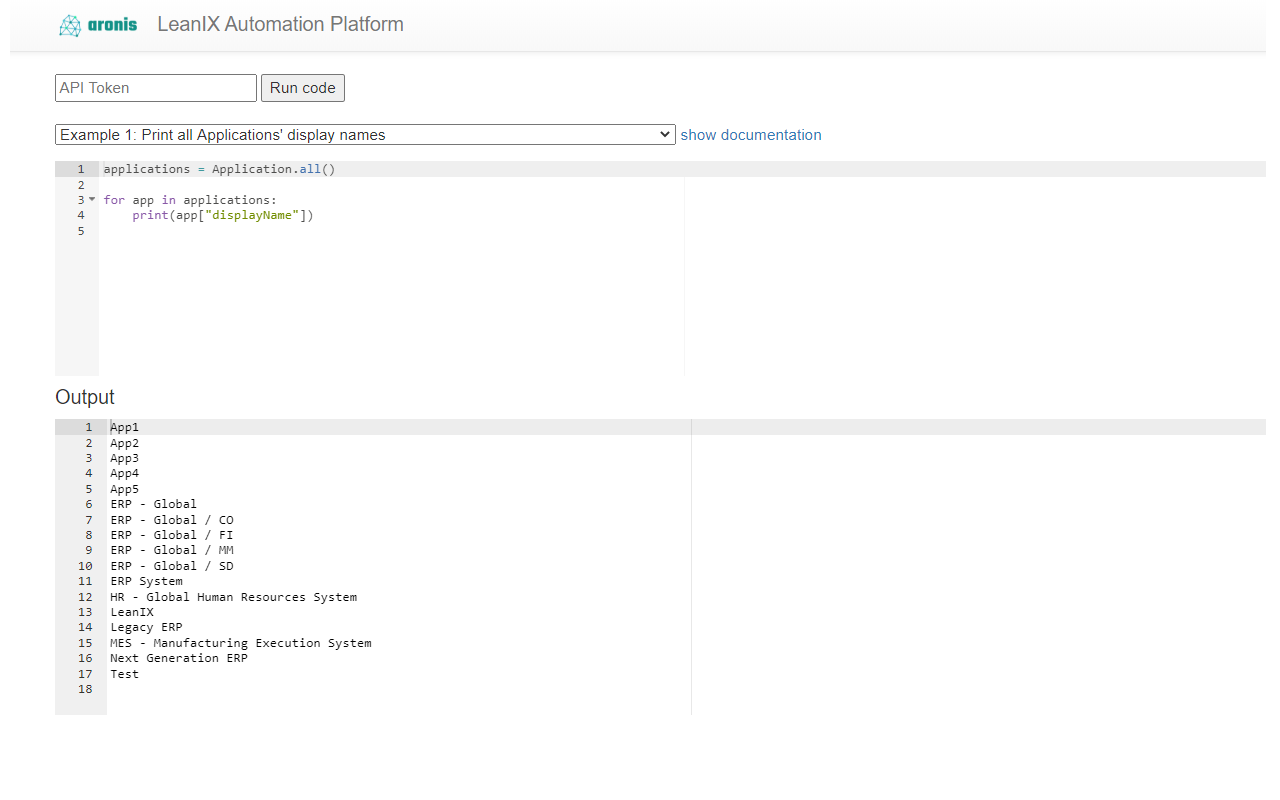Select output line App3
Viewport: 1280px width, 800px height.
tap(125, 458)
